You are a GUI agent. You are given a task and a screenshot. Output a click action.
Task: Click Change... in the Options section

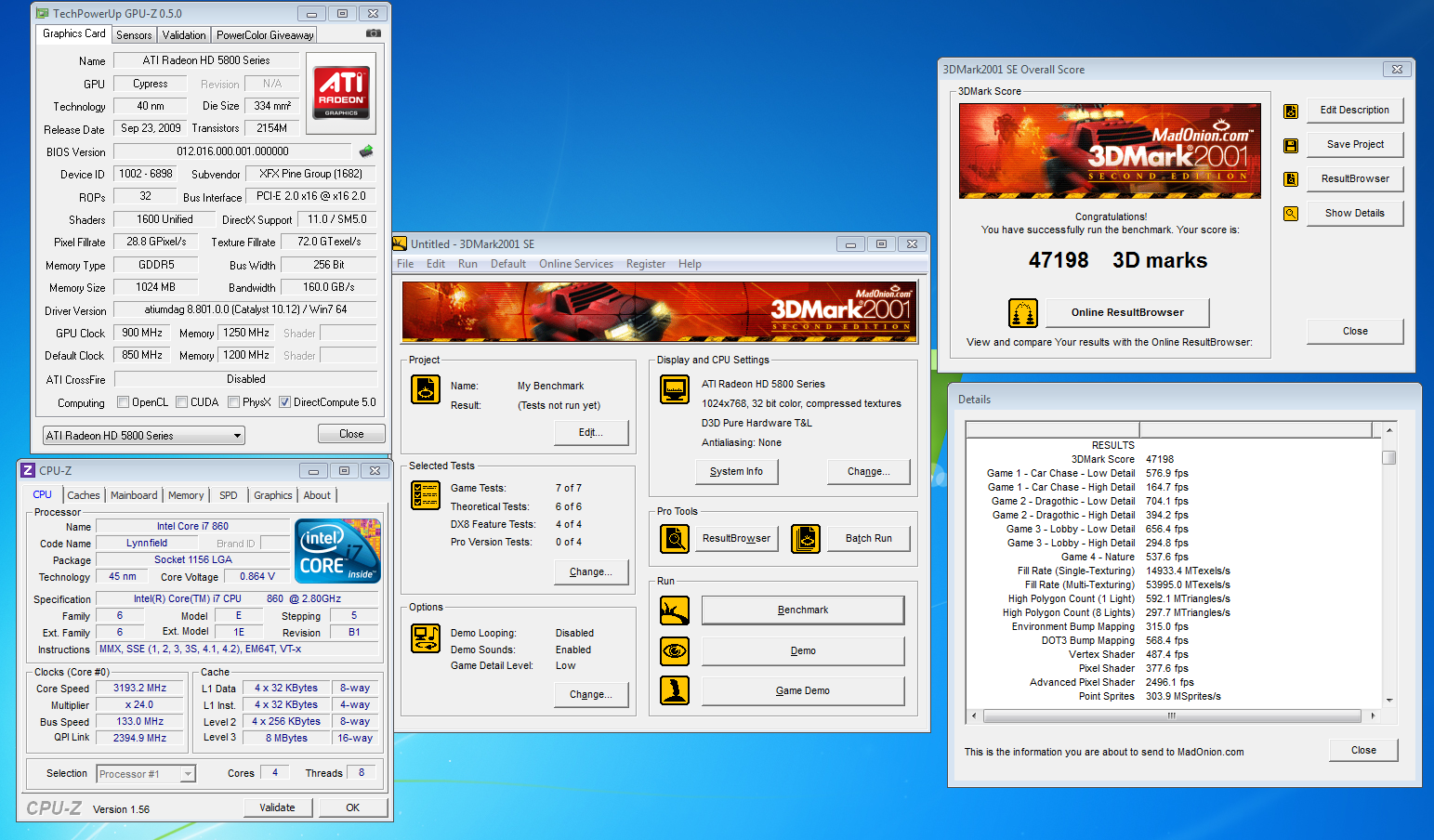pyautogui.click(x=591, y=695)
